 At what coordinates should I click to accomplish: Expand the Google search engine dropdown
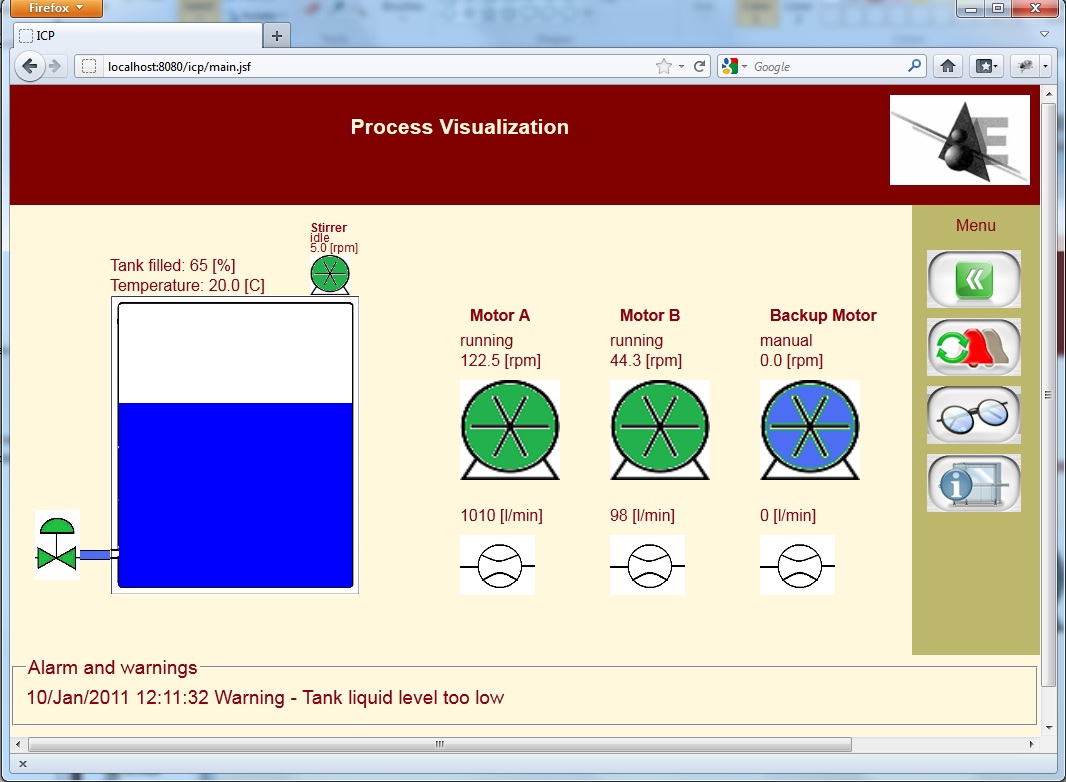(734, 67)
